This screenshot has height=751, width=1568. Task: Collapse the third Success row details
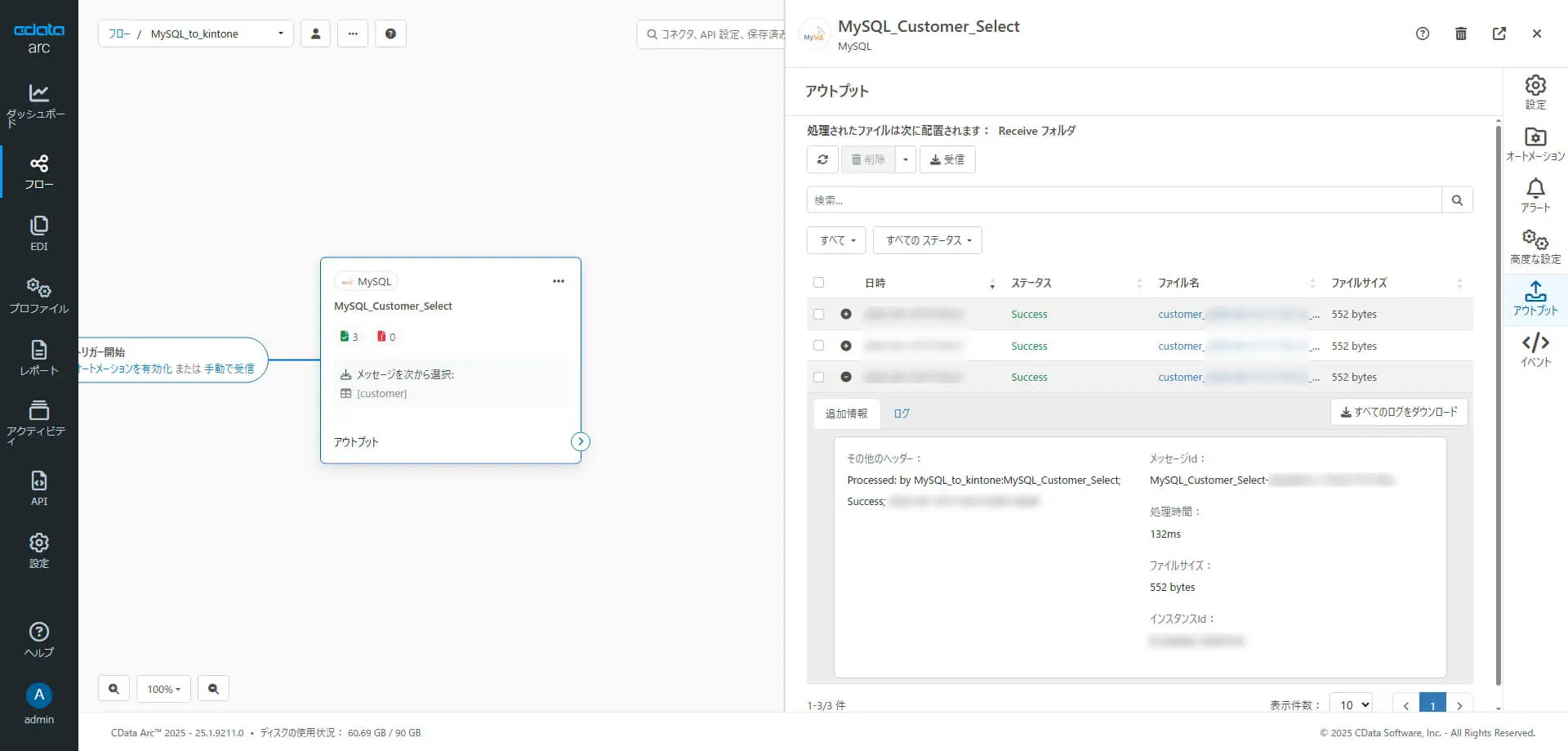[846, 377]
